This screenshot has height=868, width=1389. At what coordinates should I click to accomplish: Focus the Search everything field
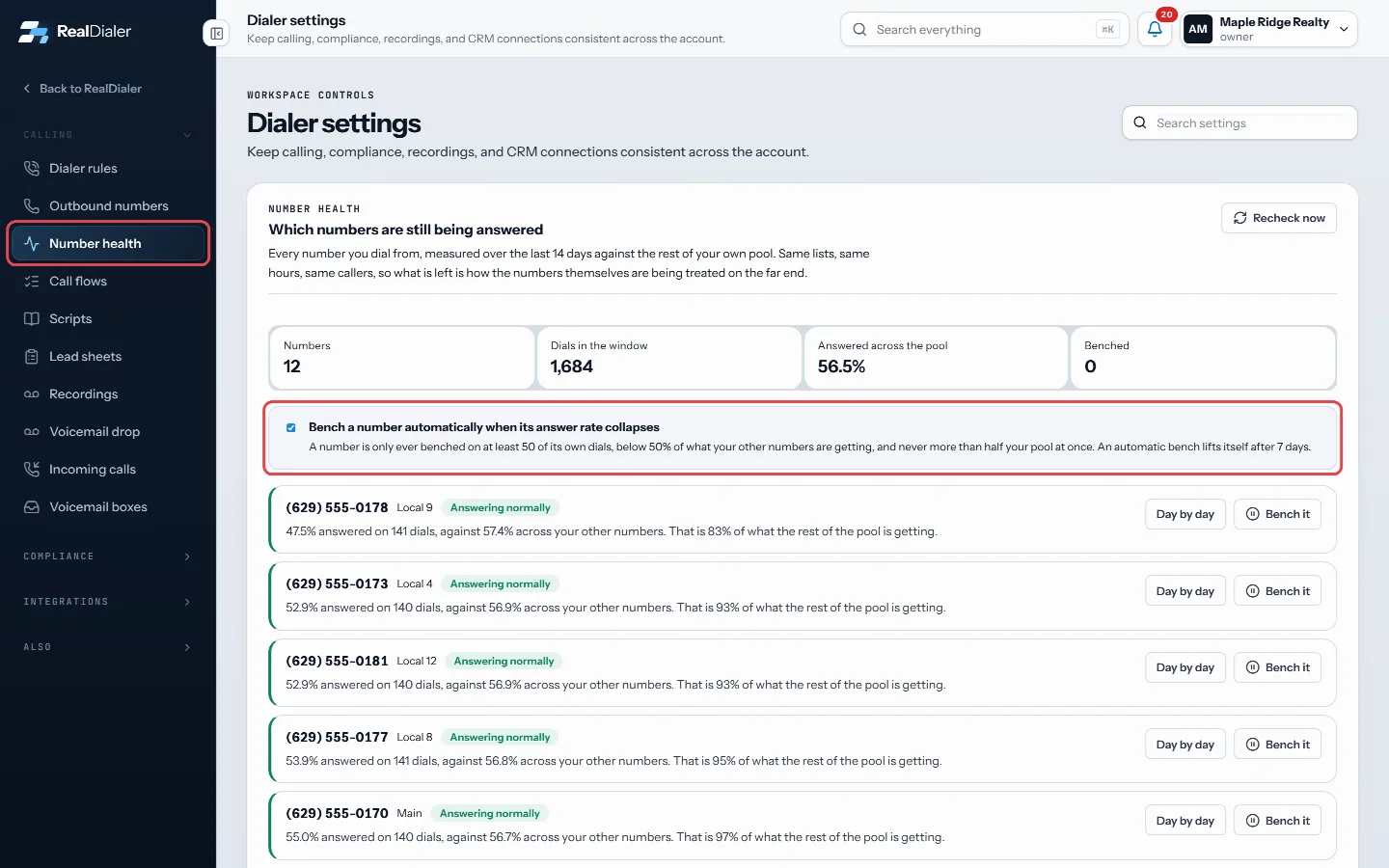pyautogui.click(x=984, y=29)
